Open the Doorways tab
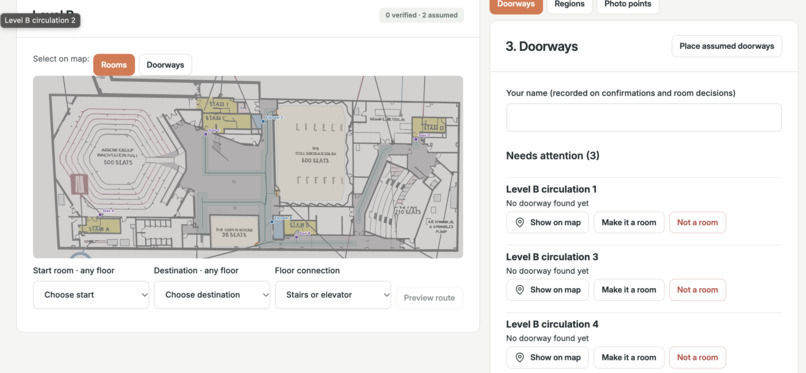Image resolution: width=806 pixels, height=373 pixels. [x=516, y=4]
